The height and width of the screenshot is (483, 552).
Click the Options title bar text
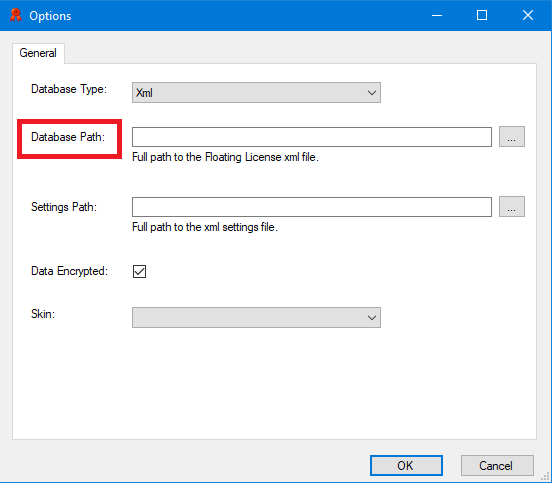pos(50,16)
